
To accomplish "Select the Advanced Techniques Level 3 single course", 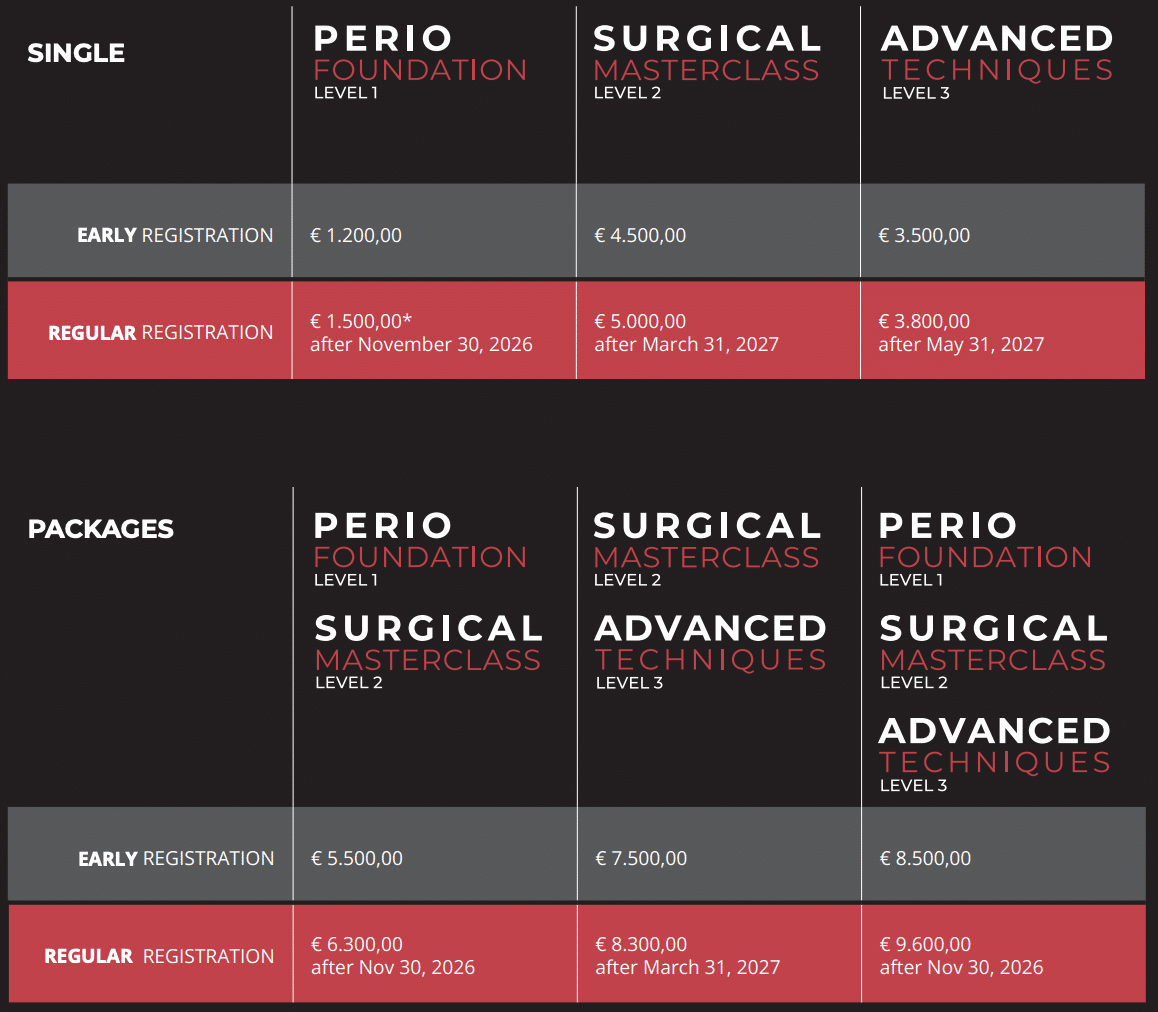I will pos(997,62).
